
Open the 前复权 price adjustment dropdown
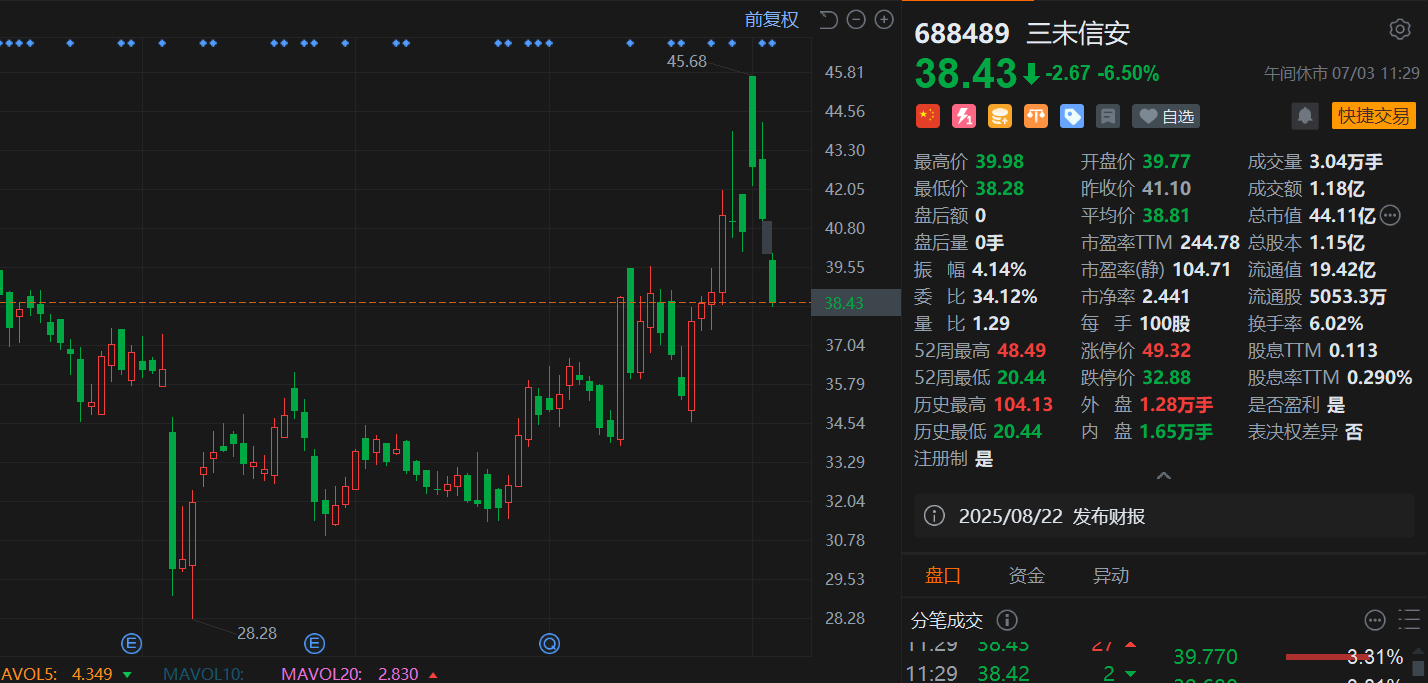(772, 19)
